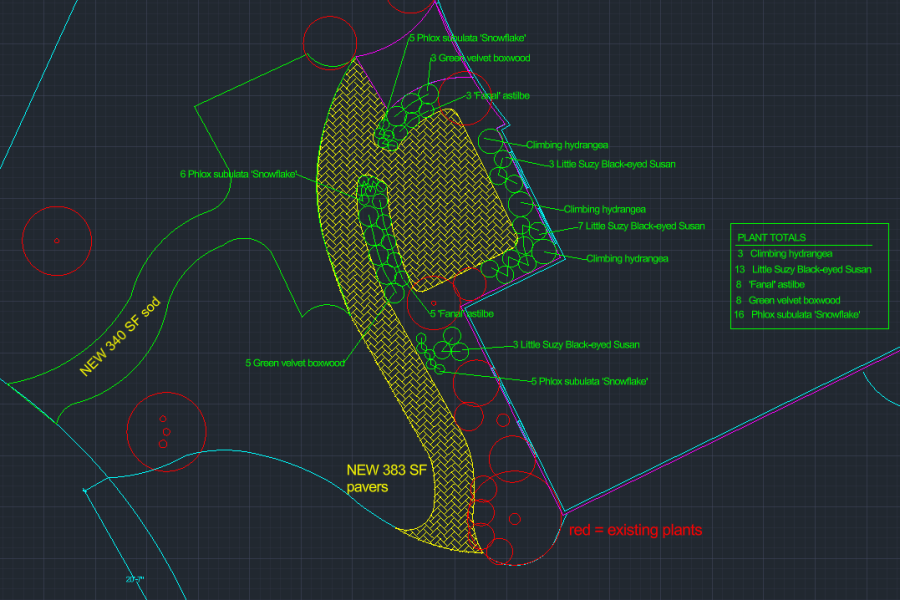Click the '16 Phlox subulata 'Snowflake'' totals row
This screenshot has width=900, height=600.
click(797, 315)
